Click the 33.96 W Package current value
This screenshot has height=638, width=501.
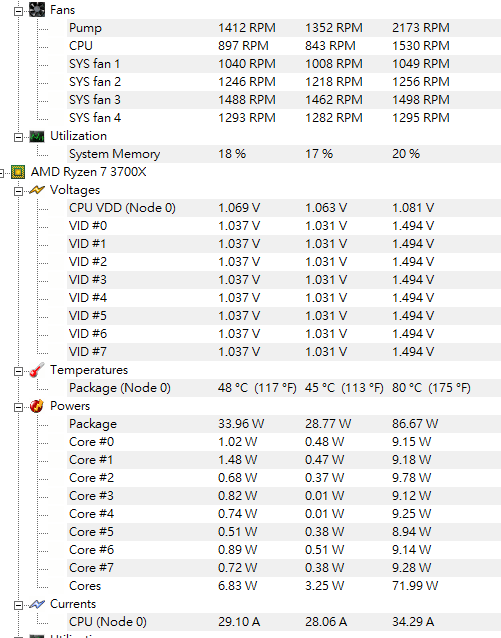pyautogui.click(x=241, y=424)
